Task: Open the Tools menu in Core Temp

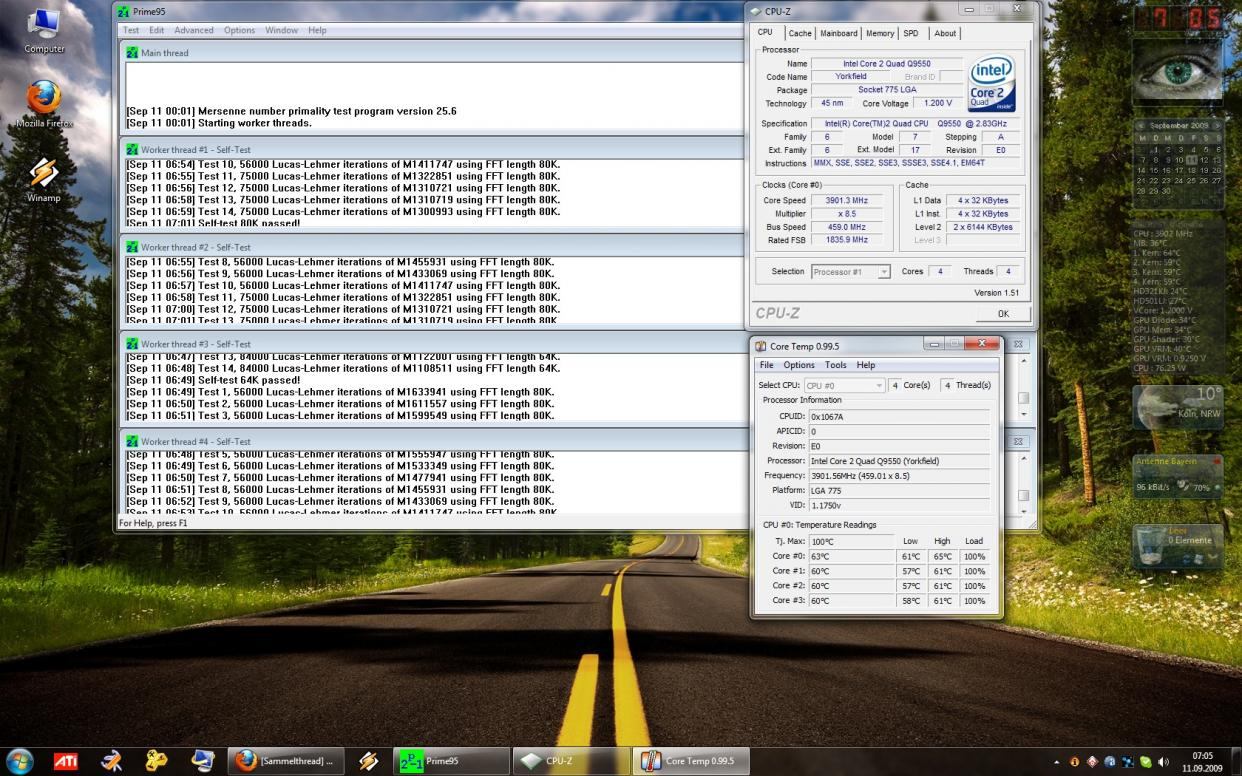Action: [836, 365]
